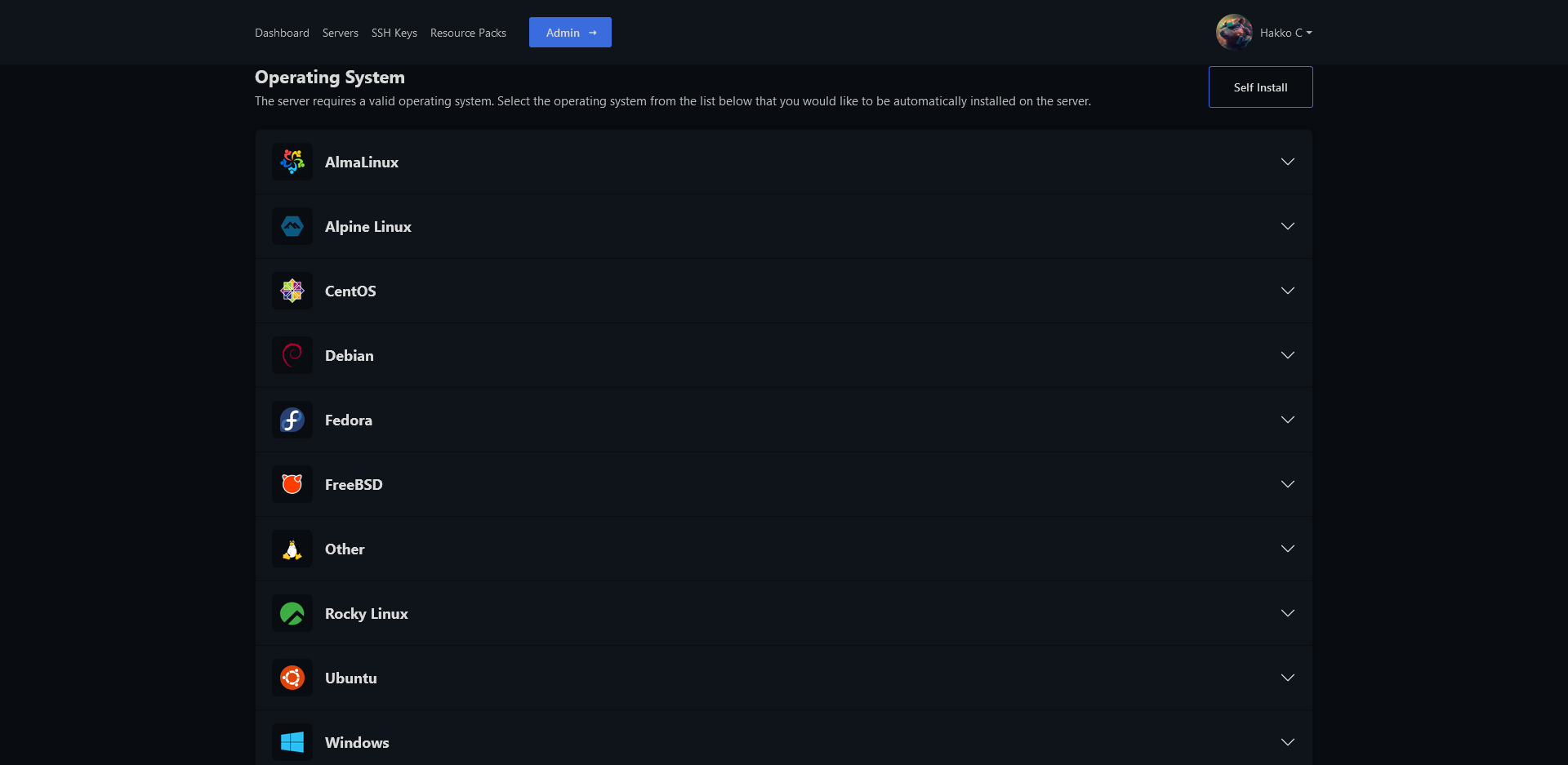Expand the AlmaLinux row chevron
The height and width of the screenshot is (765, 1568).
click(1287, 162)
